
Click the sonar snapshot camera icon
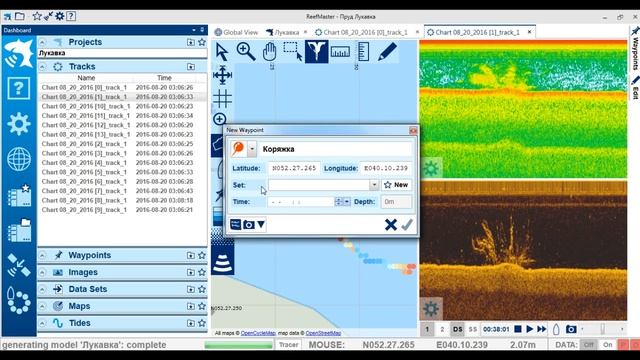(571, 329)
